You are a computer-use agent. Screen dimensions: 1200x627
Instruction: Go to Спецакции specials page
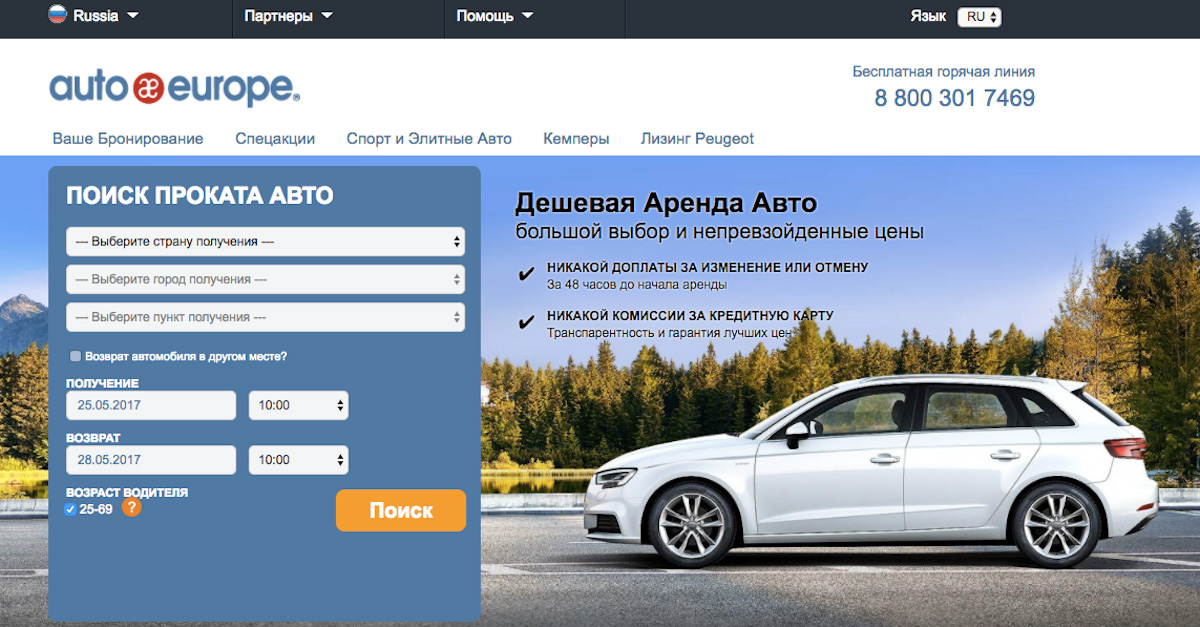pos(275,138)
